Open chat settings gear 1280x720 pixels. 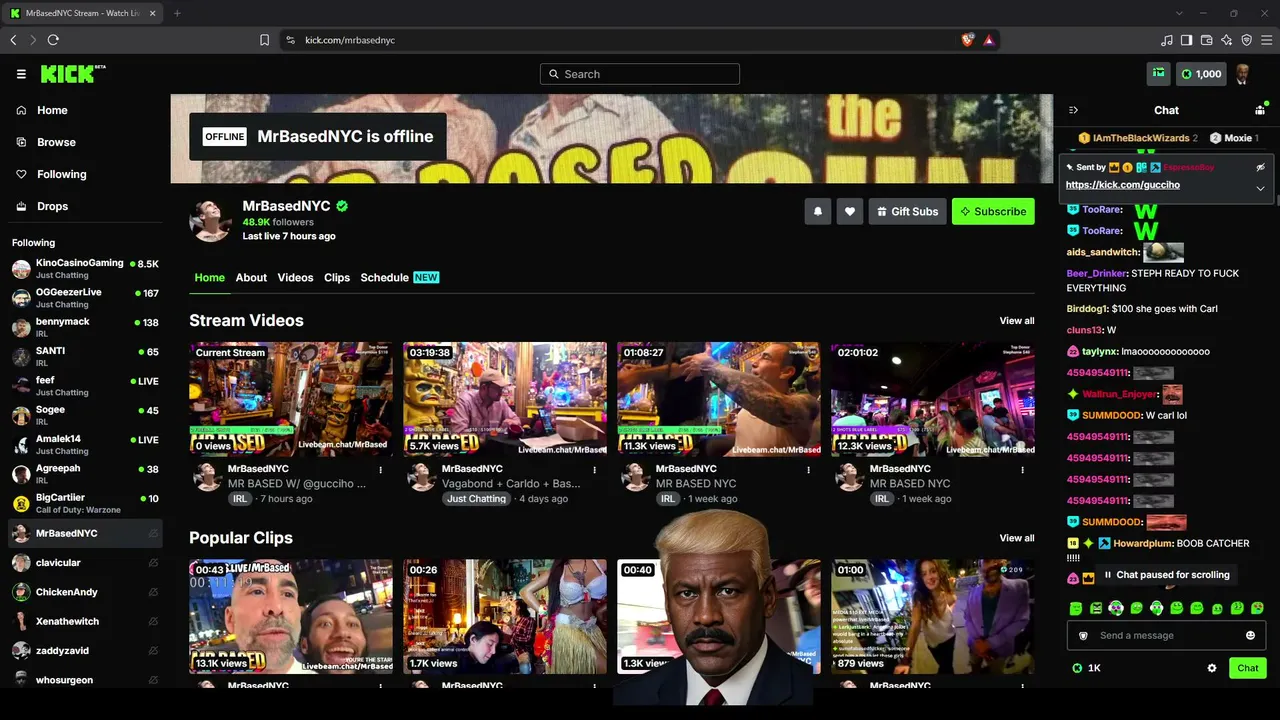coord(1212,668)
